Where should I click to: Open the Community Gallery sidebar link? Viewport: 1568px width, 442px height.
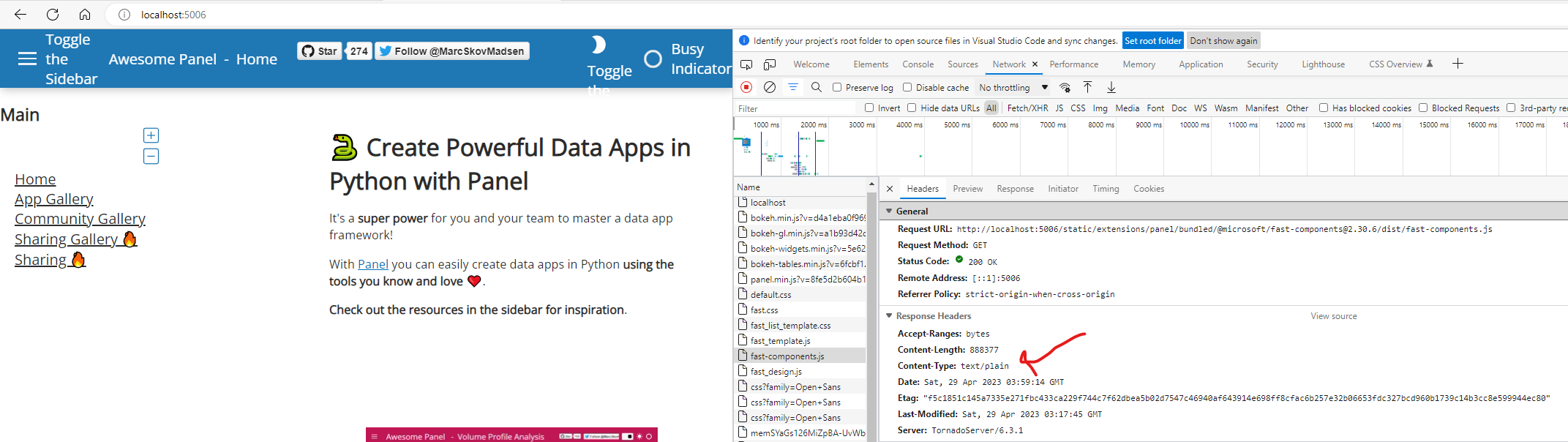(x=80, y=219)
